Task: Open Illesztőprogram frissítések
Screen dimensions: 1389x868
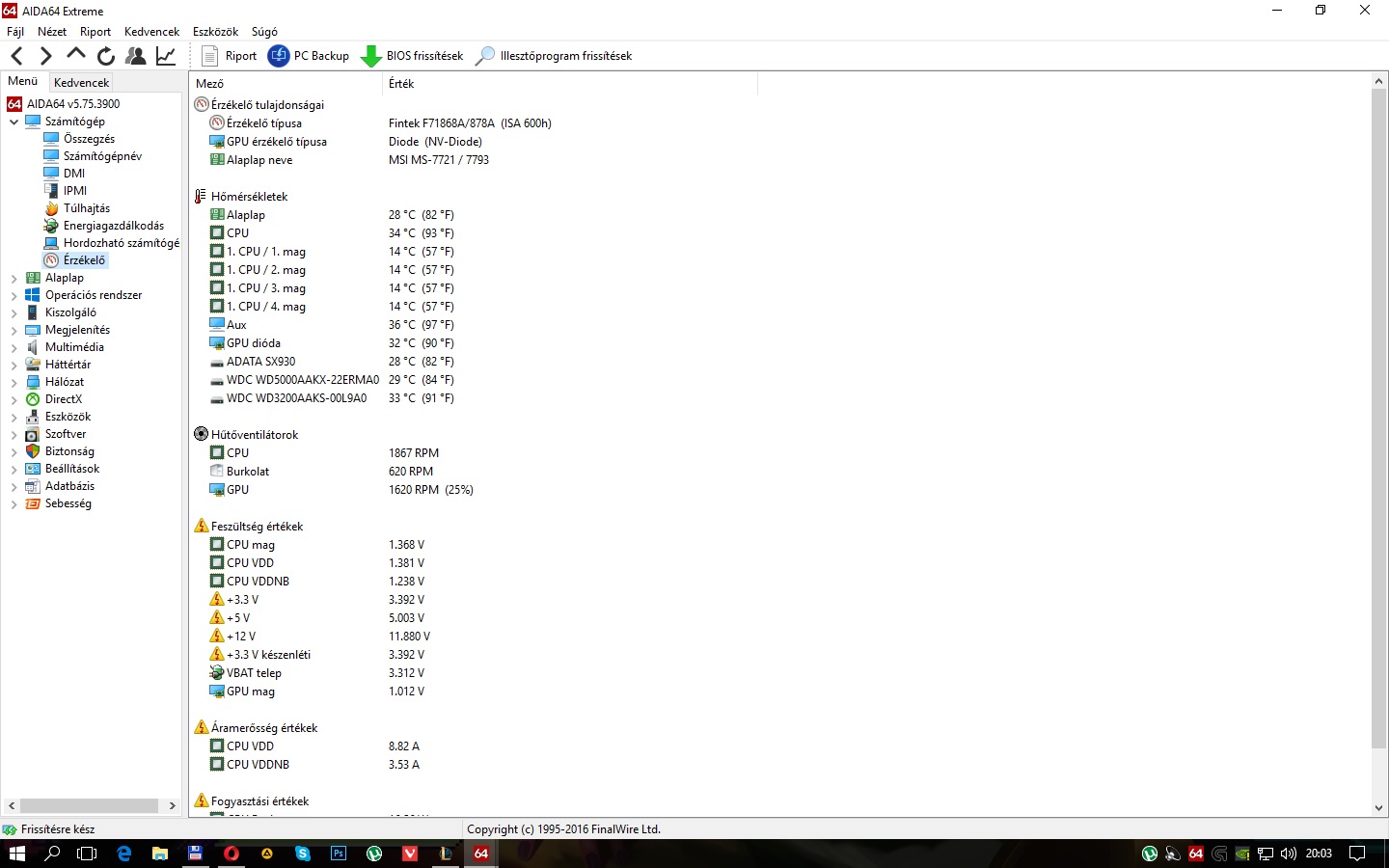Action: click(554, 56)
